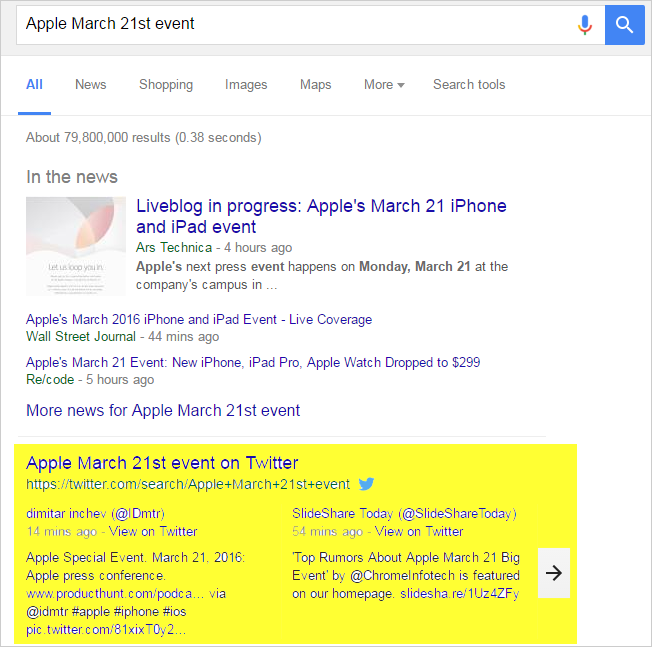Screen dimensions: 652x647
Task: Switch to the Images tab
Action: coord(246,84)
